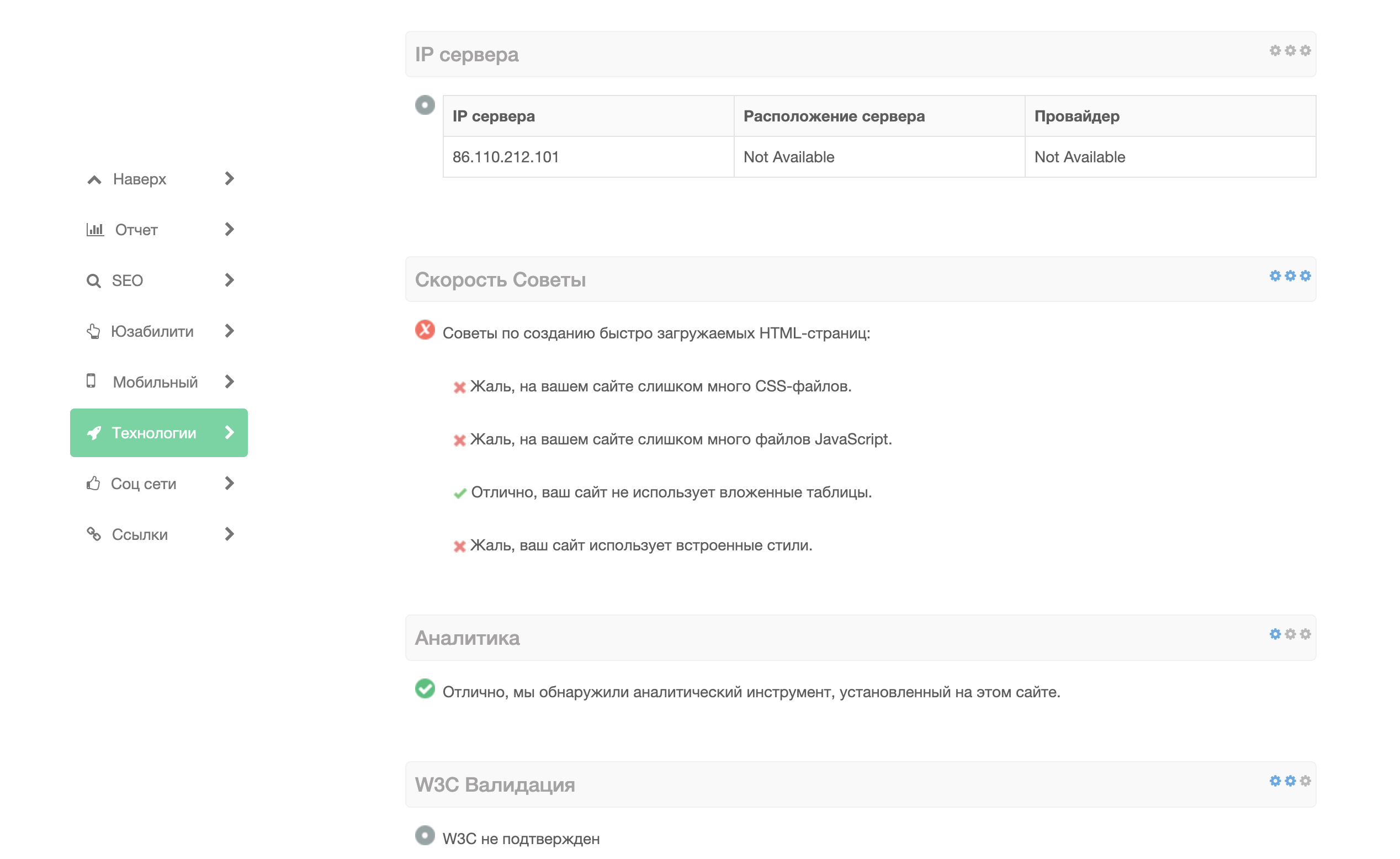Open the Отчет menu item

coord(136,230)
